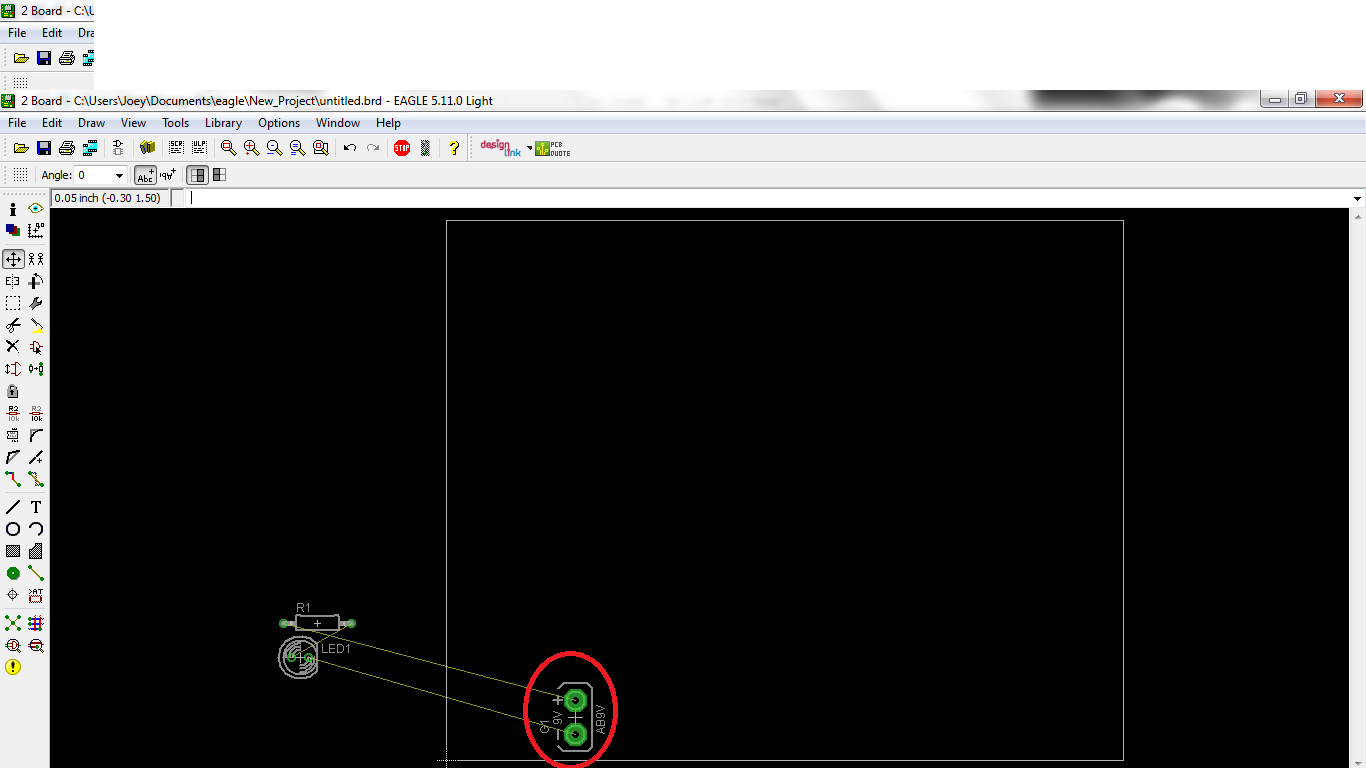Select the Replace tool

36,369
